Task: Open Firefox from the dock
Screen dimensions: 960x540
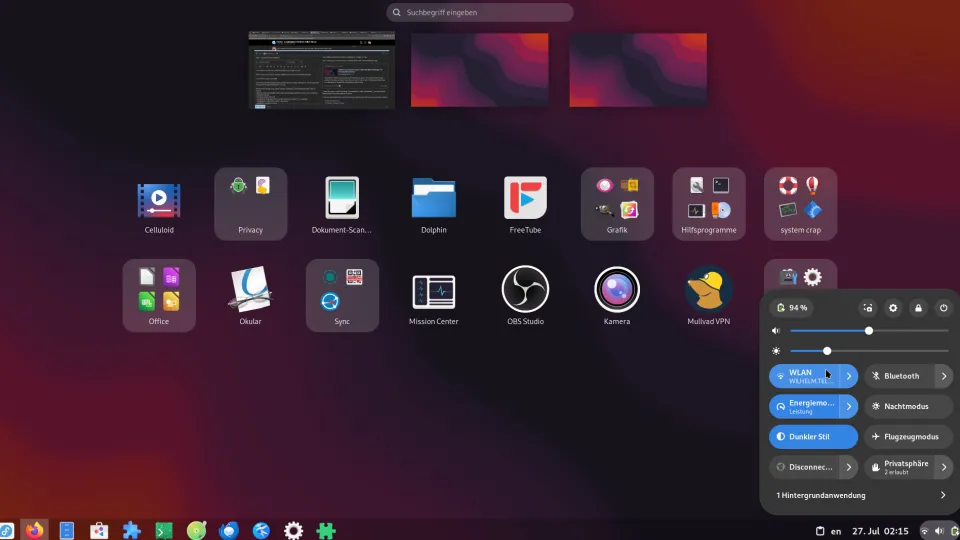Action: tap(36, 530)
